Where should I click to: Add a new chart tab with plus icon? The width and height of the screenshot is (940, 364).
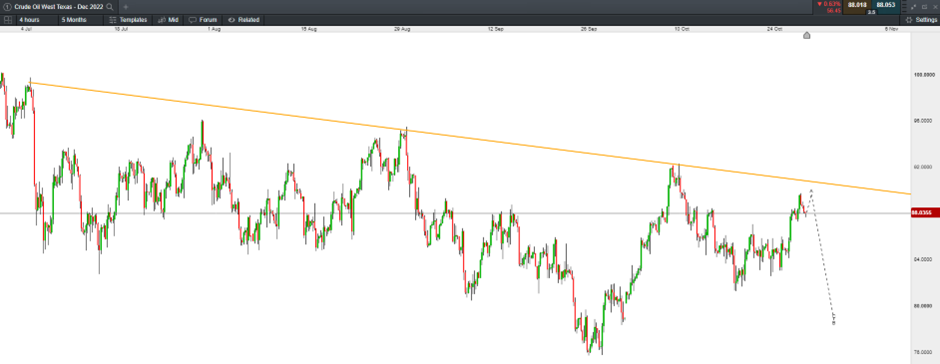coord(126,7)
